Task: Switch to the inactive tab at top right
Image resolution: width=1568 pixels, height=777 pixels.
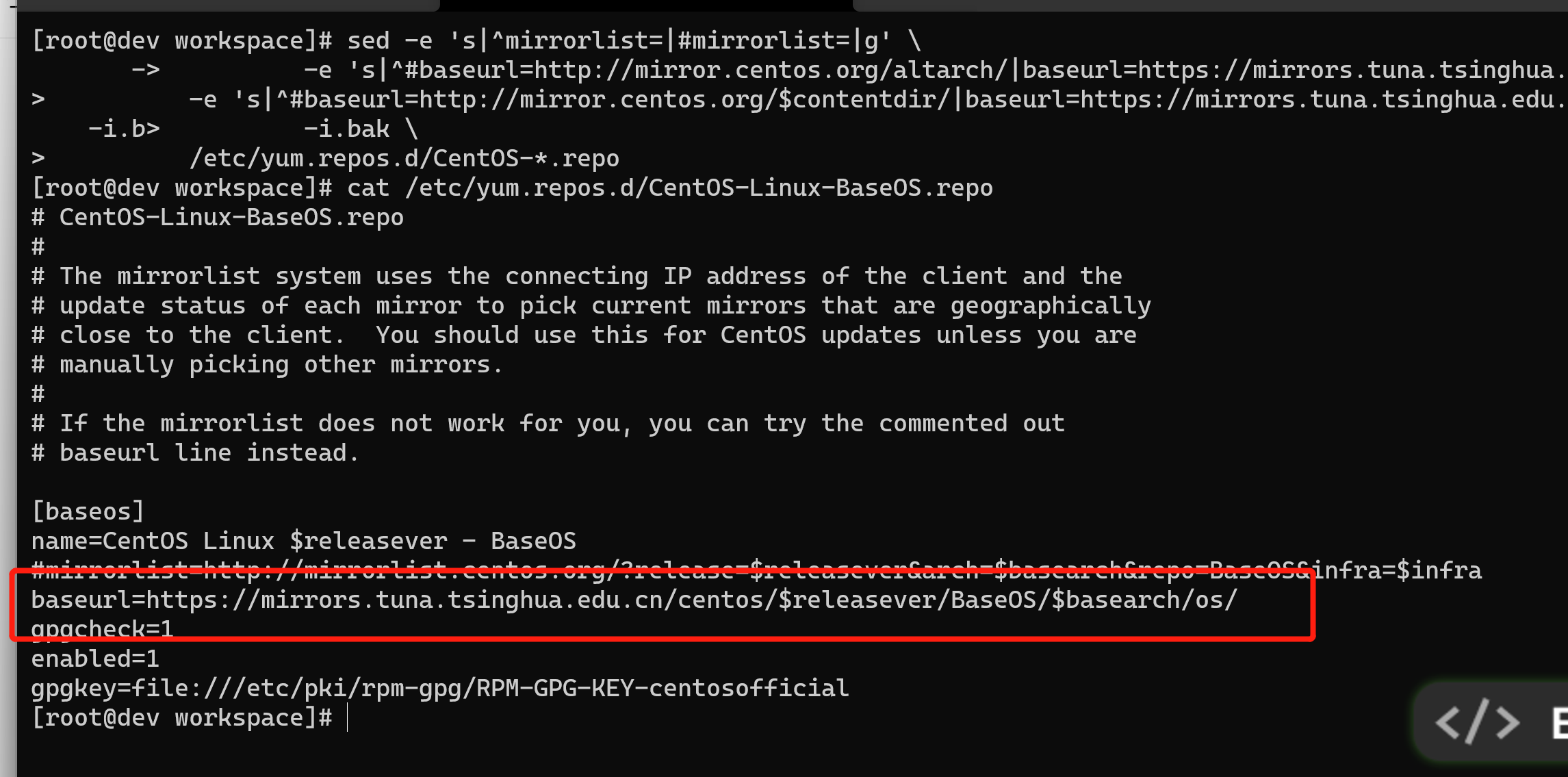Action: [x=1210, y=5]
